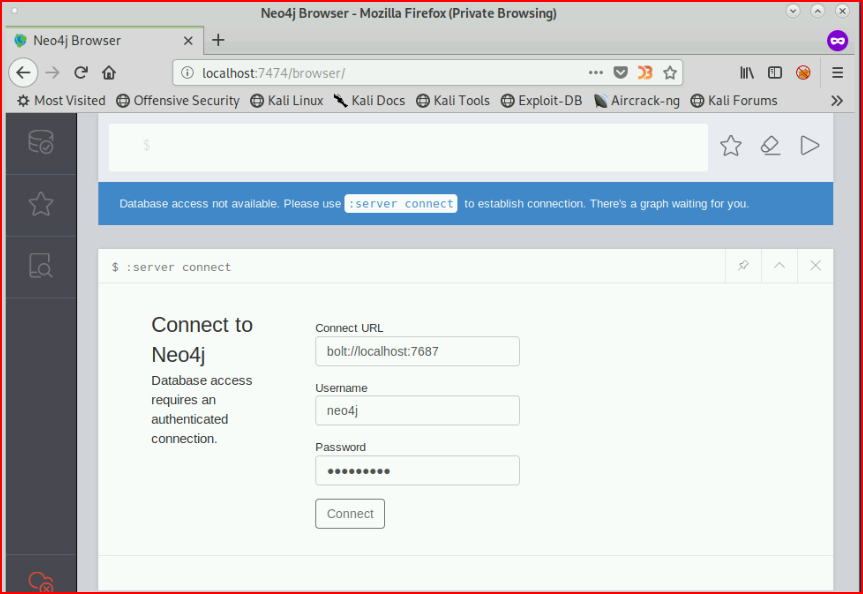Focus the Connect URL field
The width and height of the screenshot is (863, 594).
coord(417,351)
